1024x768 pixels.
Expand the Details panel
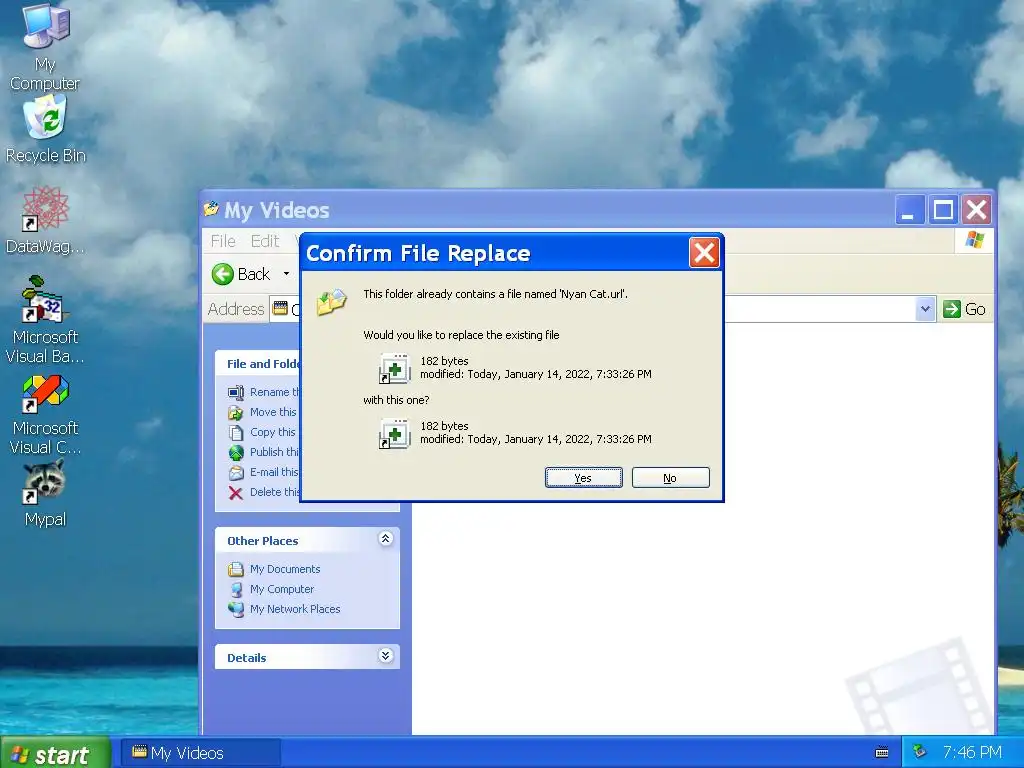click(x=385, y=656)
